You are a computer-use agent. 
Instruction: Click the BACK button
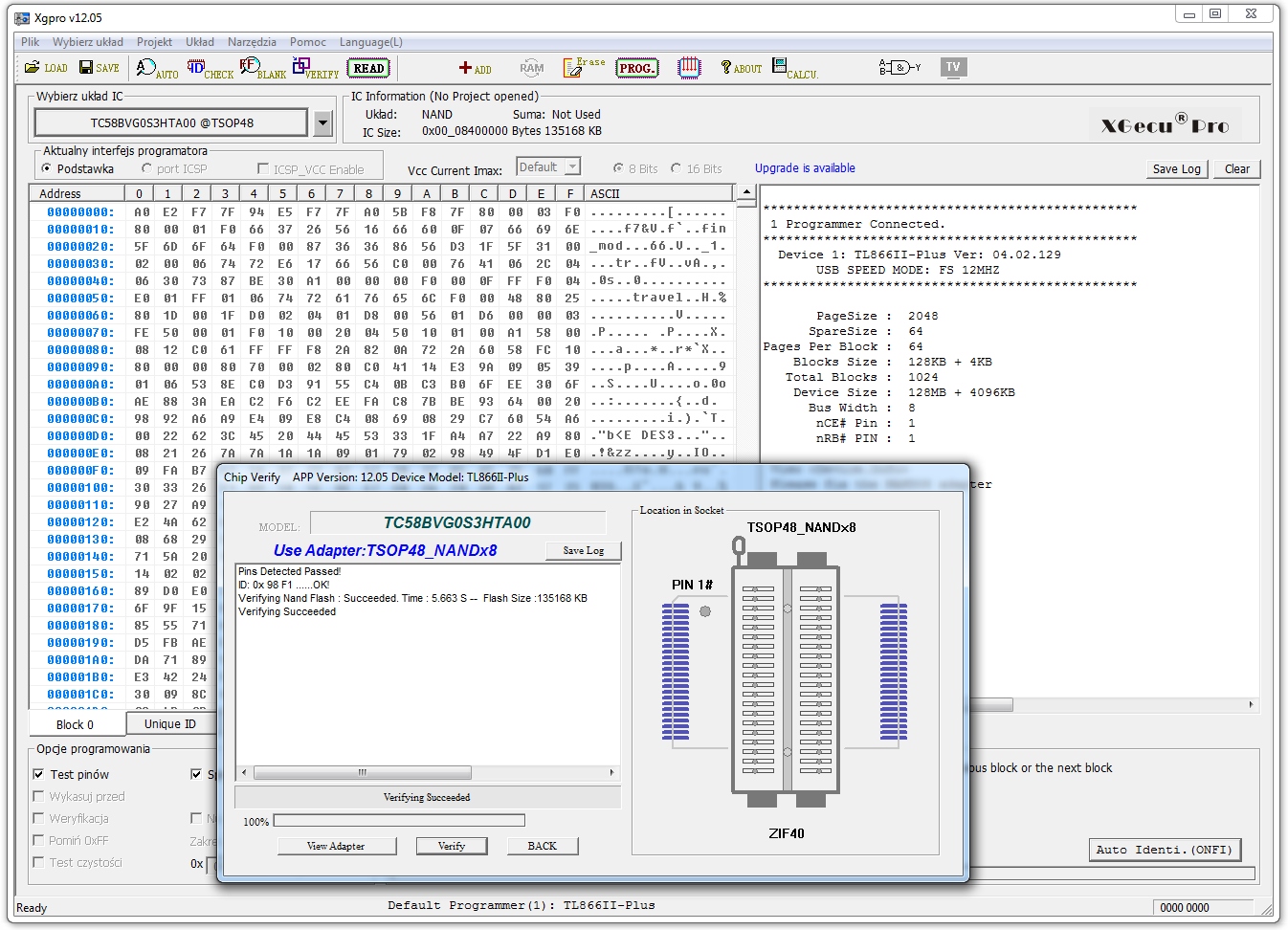point(543,846)
